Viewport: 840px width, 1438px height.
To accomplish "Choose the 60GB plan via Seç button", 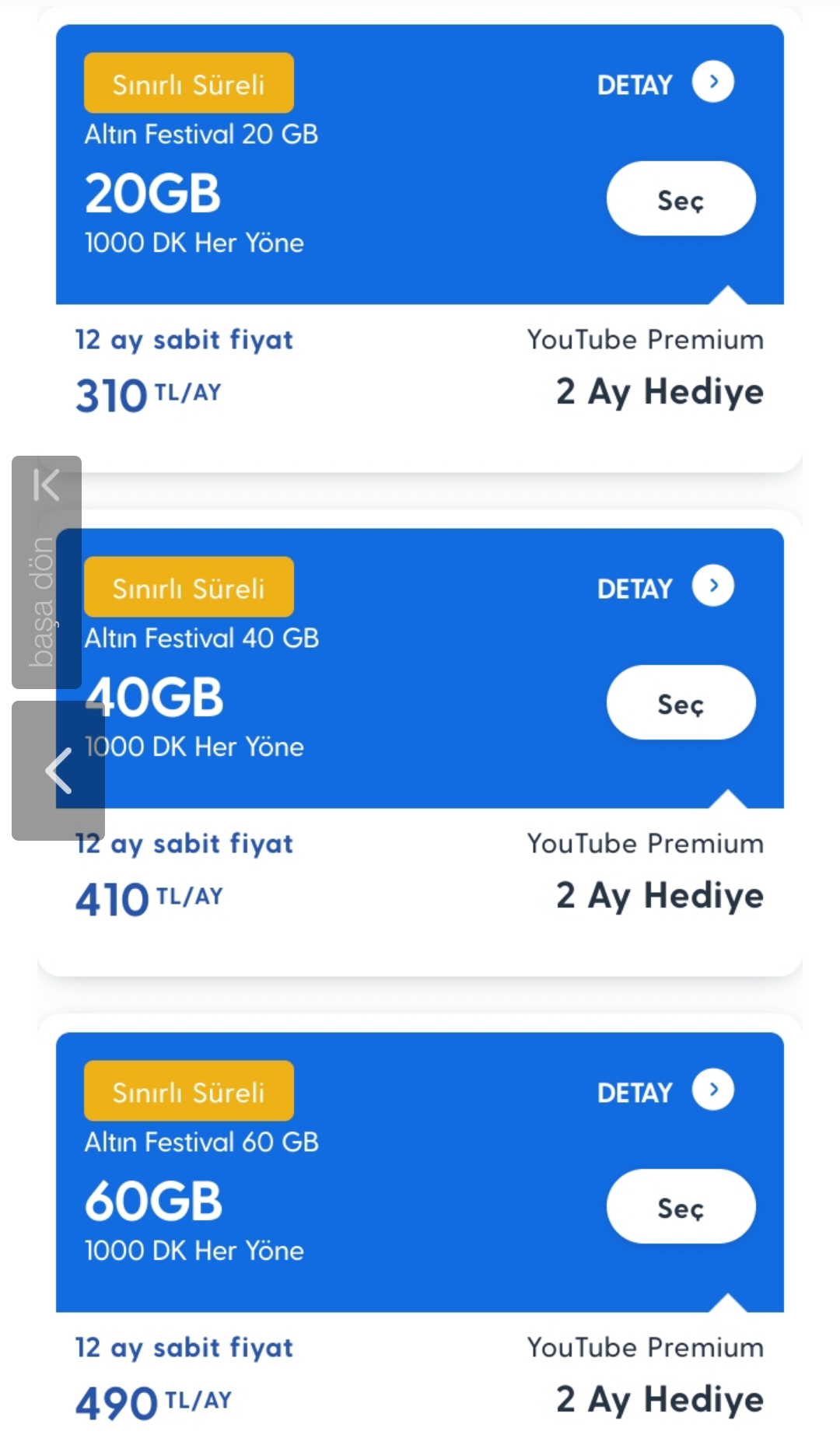I will [681, 1207].
